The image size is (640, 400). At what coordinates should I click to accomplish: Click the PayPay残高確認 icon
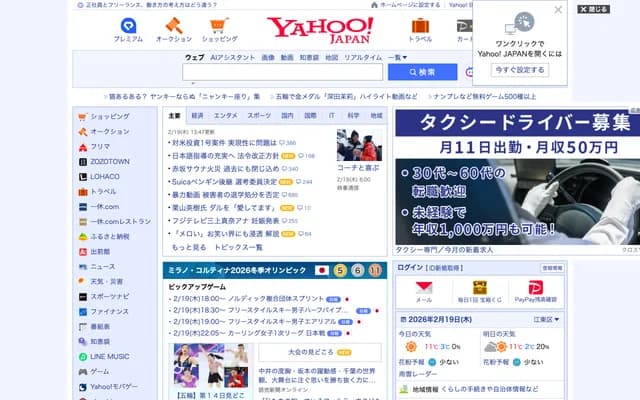[x=537, y=289]
